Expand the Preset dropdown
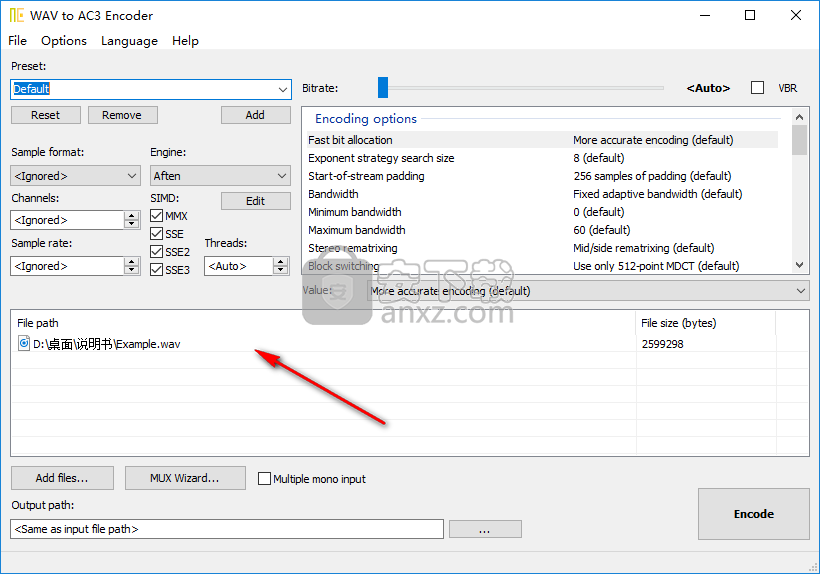This screenshot has width=820, height=574. pyautogui.click(x=282, y=89)
